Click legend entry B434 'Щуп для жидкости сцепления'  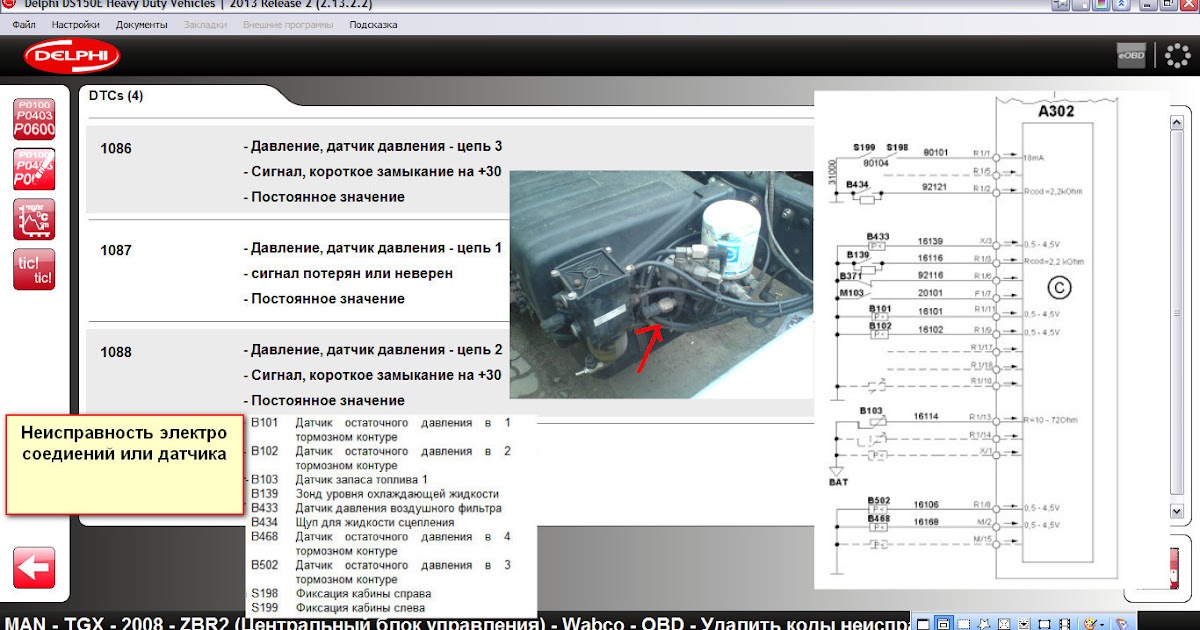(x=352, y=522)
